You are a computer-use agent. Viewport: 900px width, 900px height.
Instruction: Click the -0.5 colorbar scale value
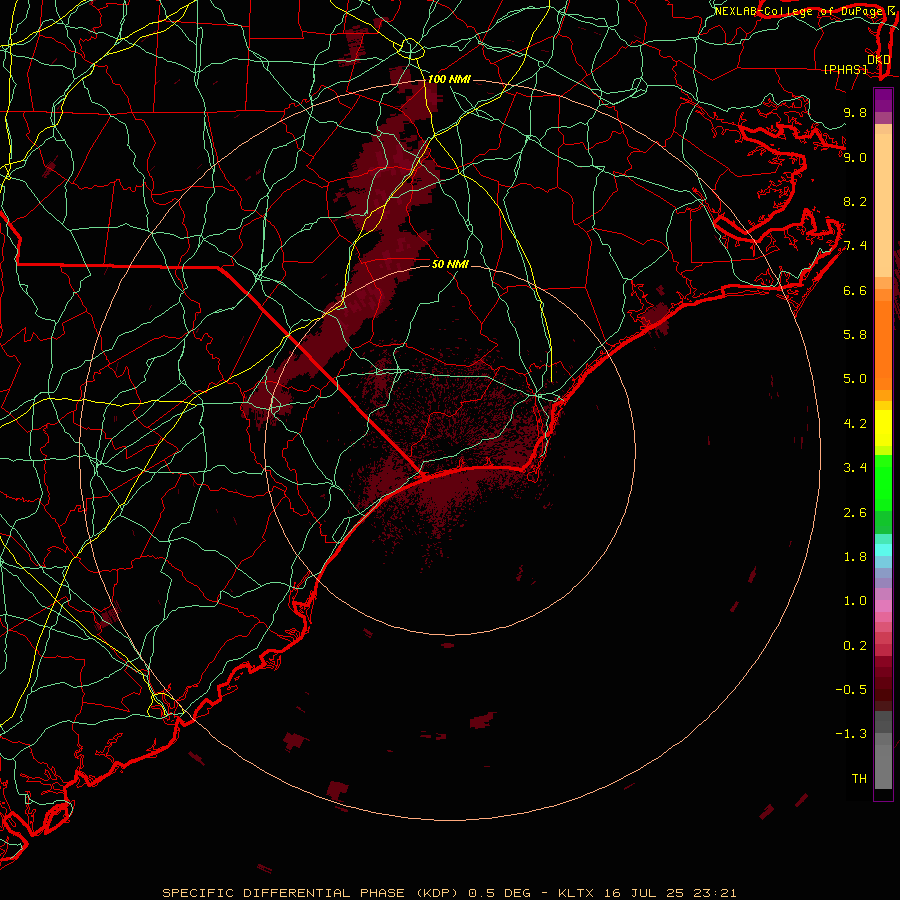[x=851, y=689]
